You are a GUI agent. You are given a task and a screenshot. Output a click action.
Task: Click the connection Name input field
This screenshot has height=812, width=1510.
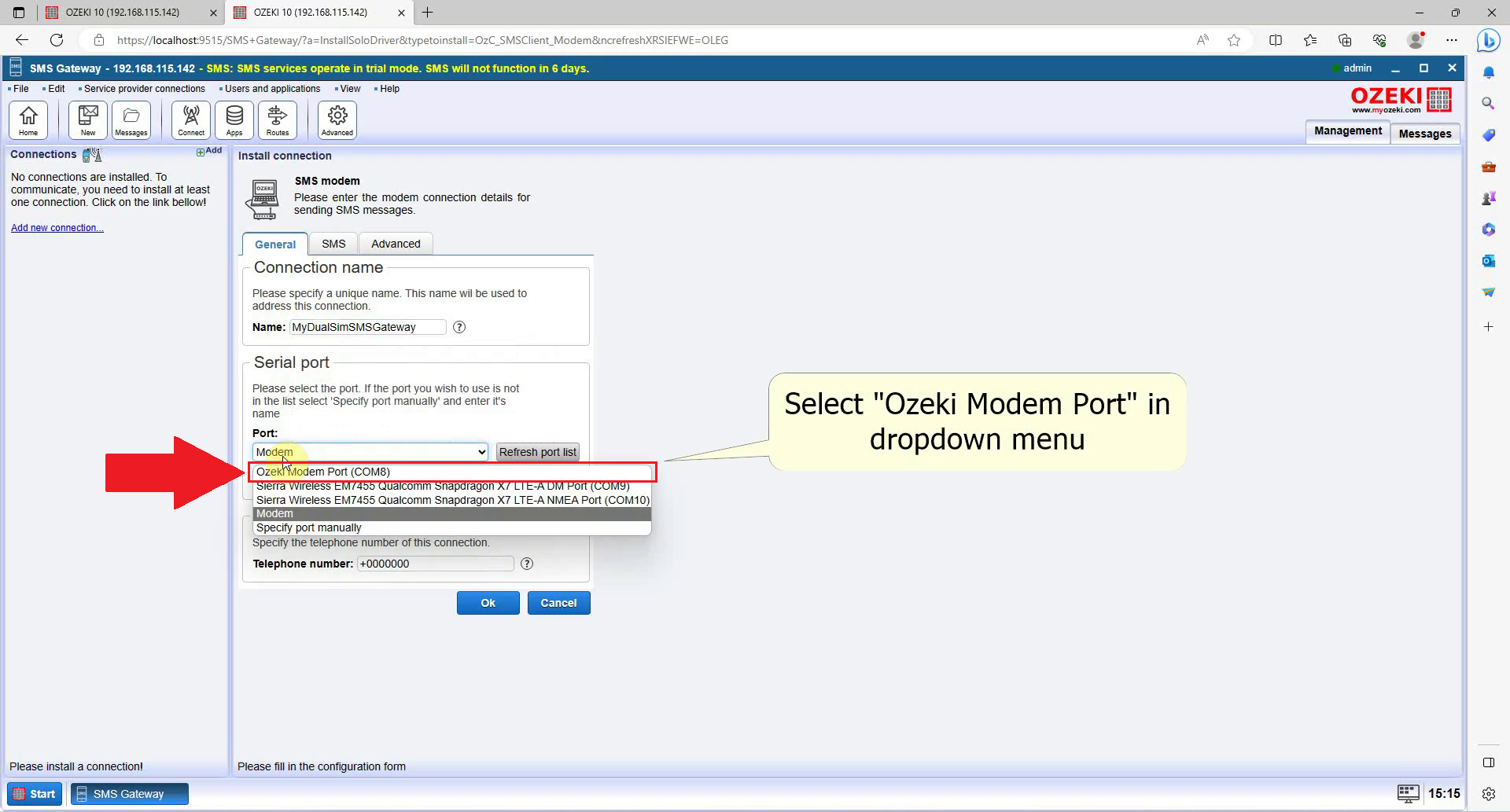click(367, 327)
